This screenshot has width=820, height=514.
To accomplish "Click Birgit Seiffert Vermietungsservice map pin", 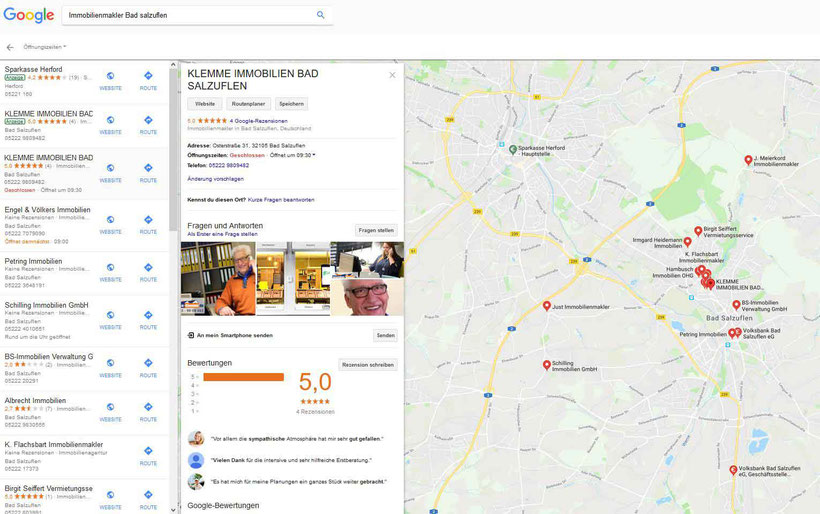I will [x=698, y=231].
